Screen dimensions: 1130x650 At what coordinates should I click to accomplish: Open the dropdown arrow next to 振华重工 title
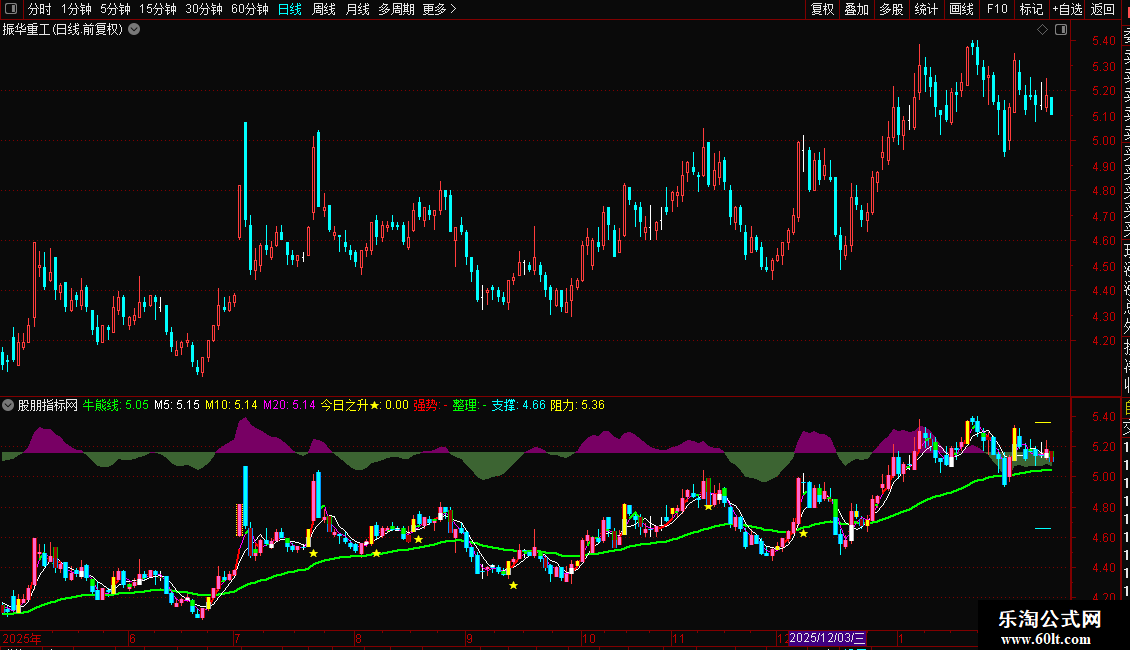coord(134,30)
